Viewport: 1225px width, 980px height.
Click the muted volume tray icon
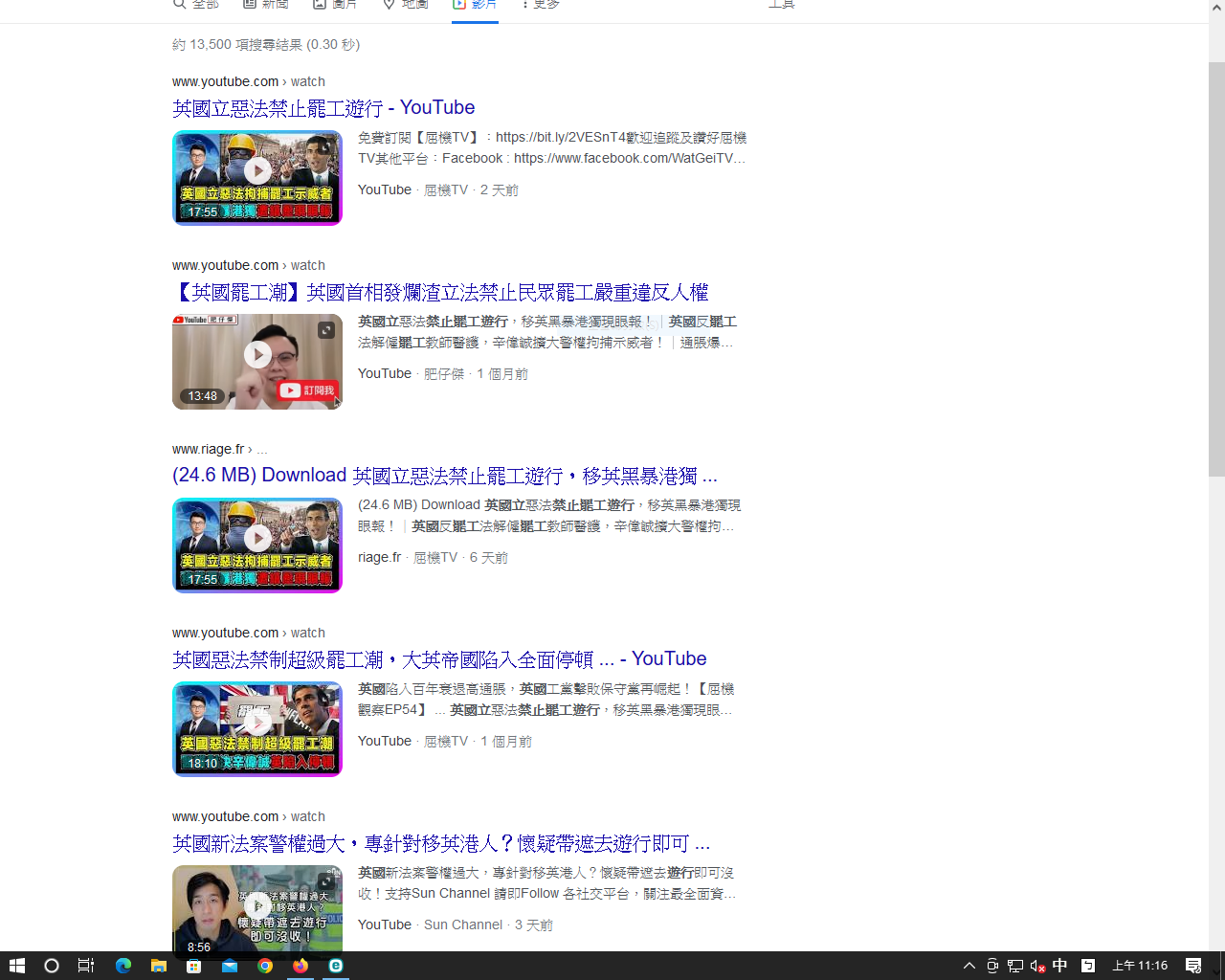click(1037, 966)
